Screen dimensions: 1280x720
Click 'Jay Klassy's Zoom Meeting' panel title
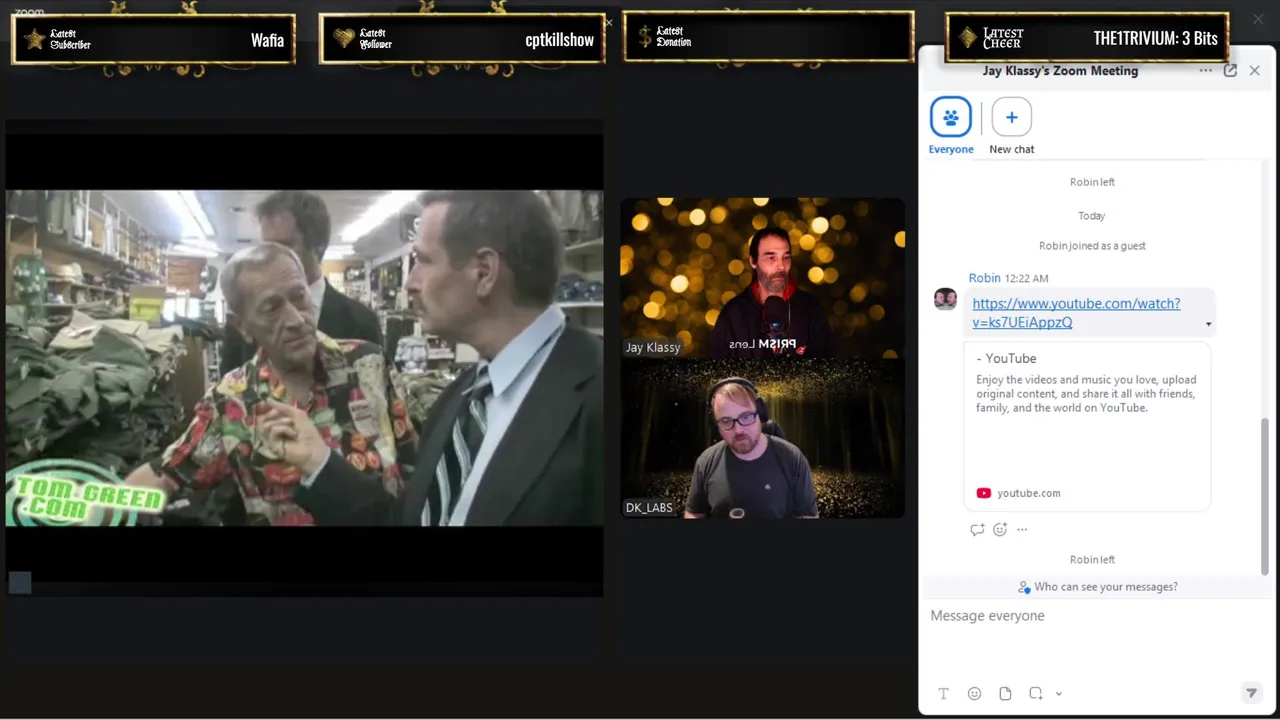click(1060, 71)
